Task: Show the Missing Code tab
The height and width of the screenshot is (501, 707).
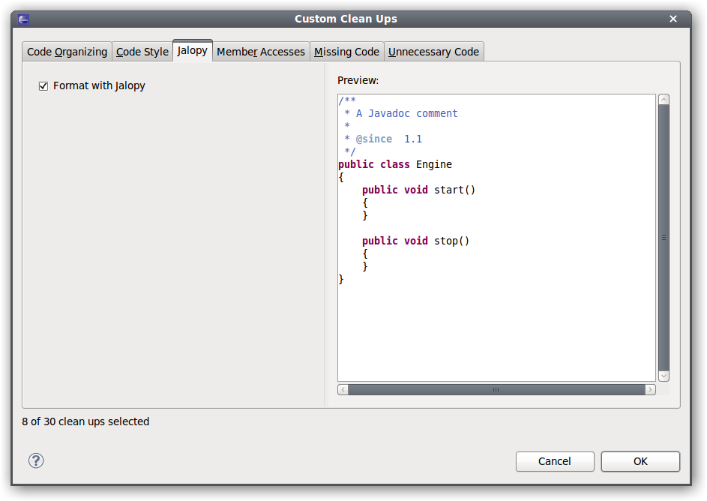Action: [x=346, y=52]
